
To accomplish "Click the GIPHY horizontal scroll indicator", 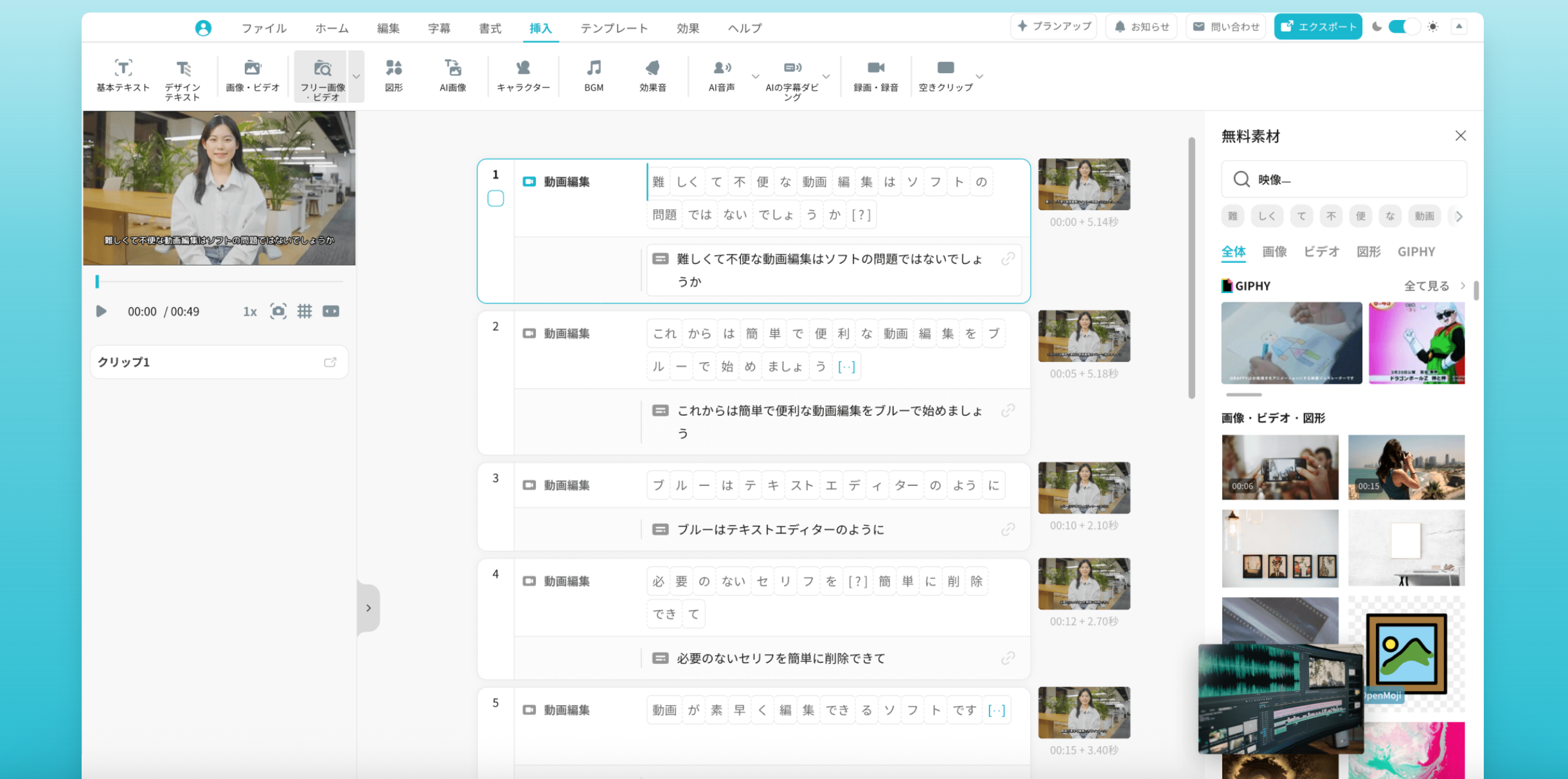I will 1243,394.
